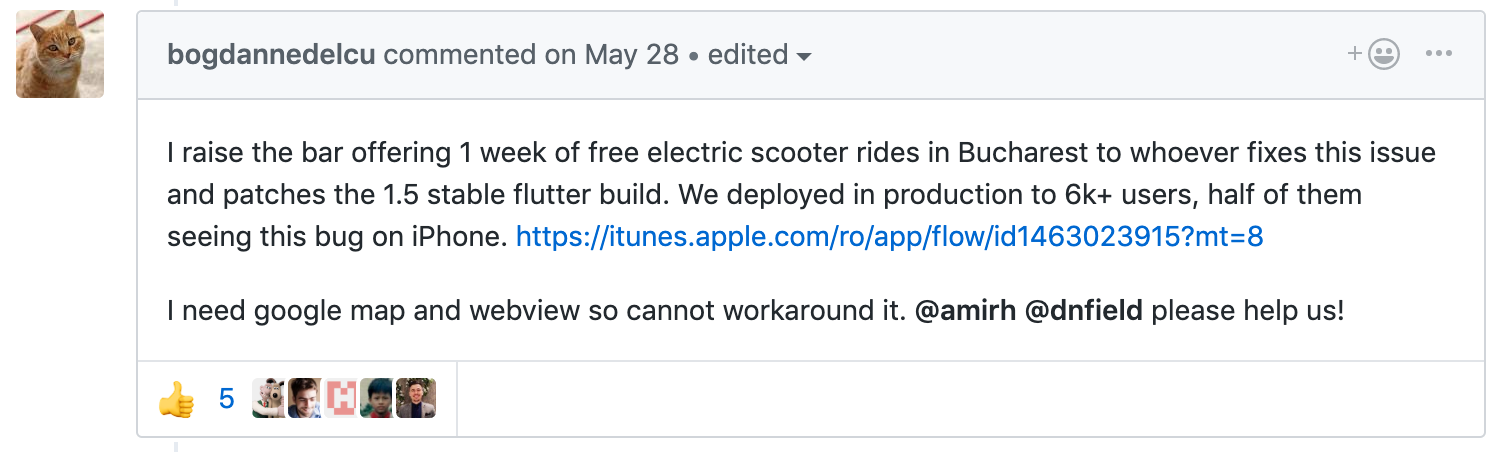This screenshot has width=1500, height=452.
Task: Open the three-dots comment options menu
Action: coord(1438,54)
